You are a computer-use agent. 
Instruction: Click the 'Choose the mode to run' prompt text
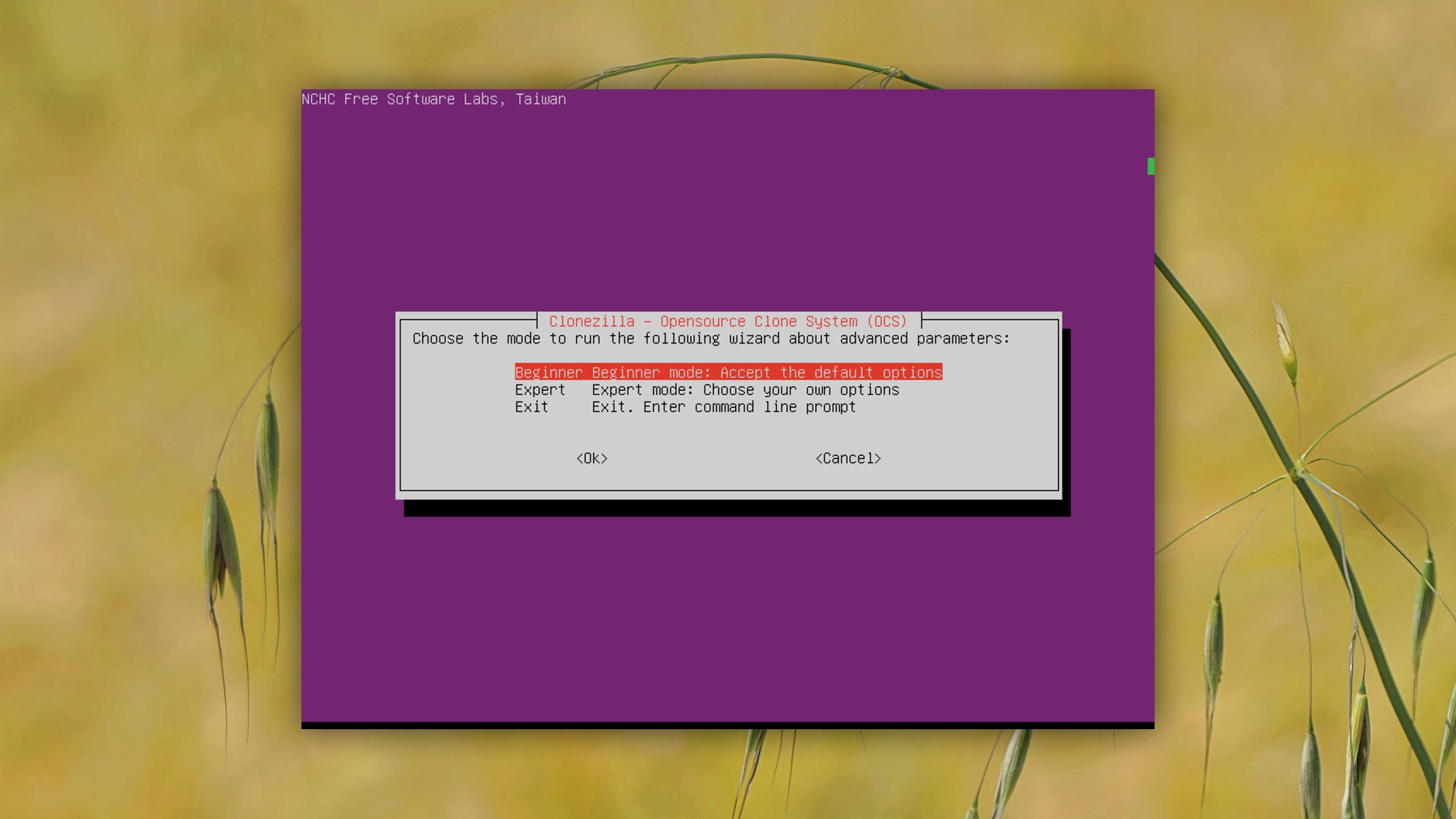711,338
